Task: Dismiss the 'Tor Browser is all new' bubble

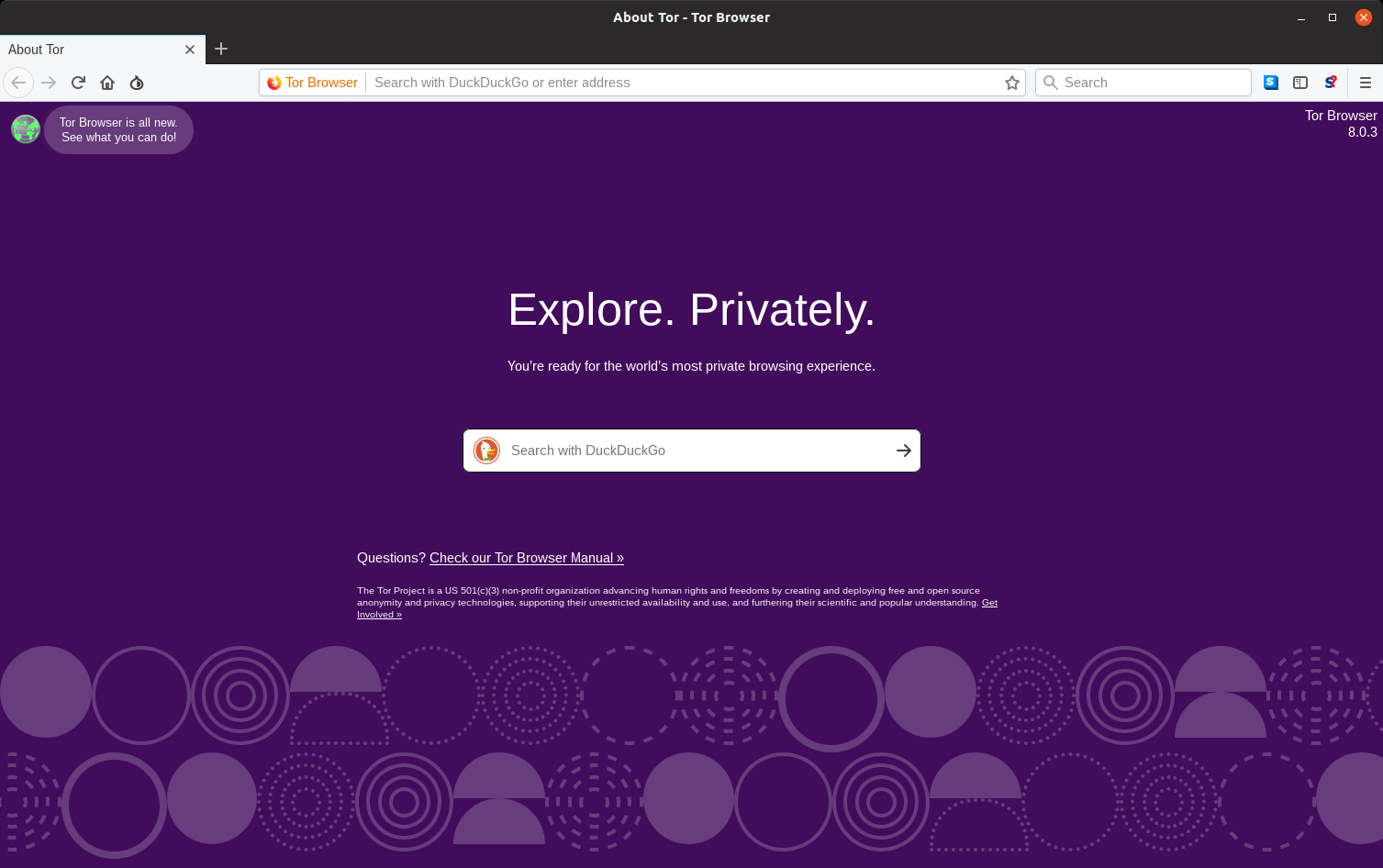Action: point(118,129)
